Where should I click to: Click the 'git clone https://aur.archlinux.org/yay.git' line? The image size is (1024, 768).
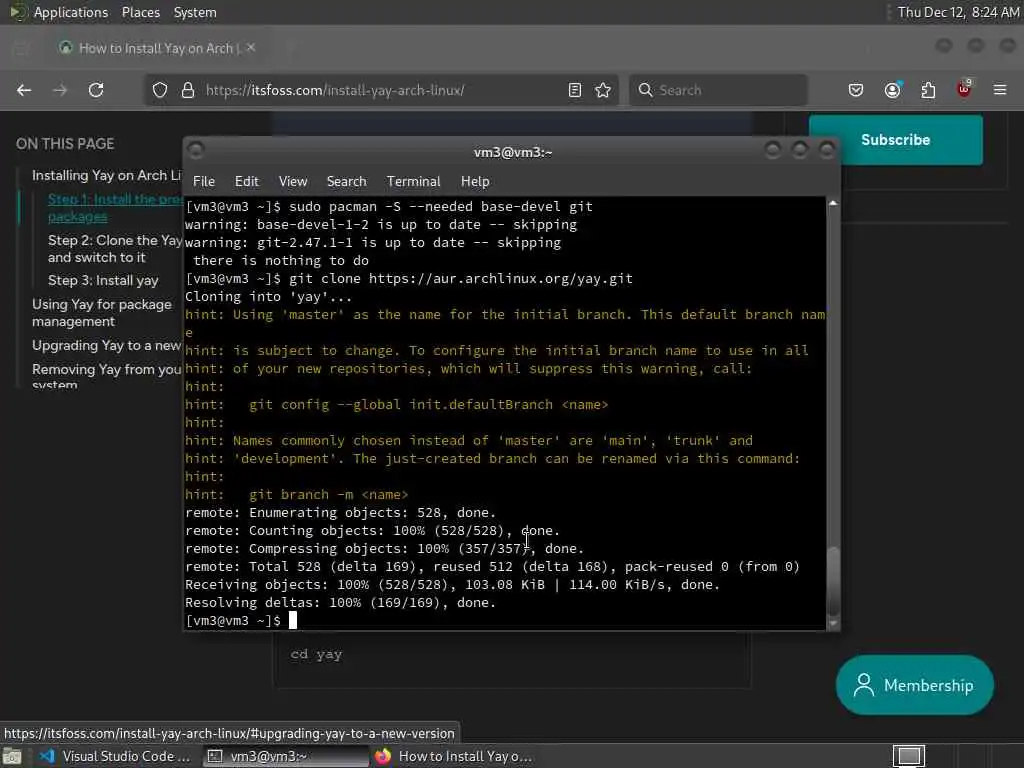tap(409, 279)
